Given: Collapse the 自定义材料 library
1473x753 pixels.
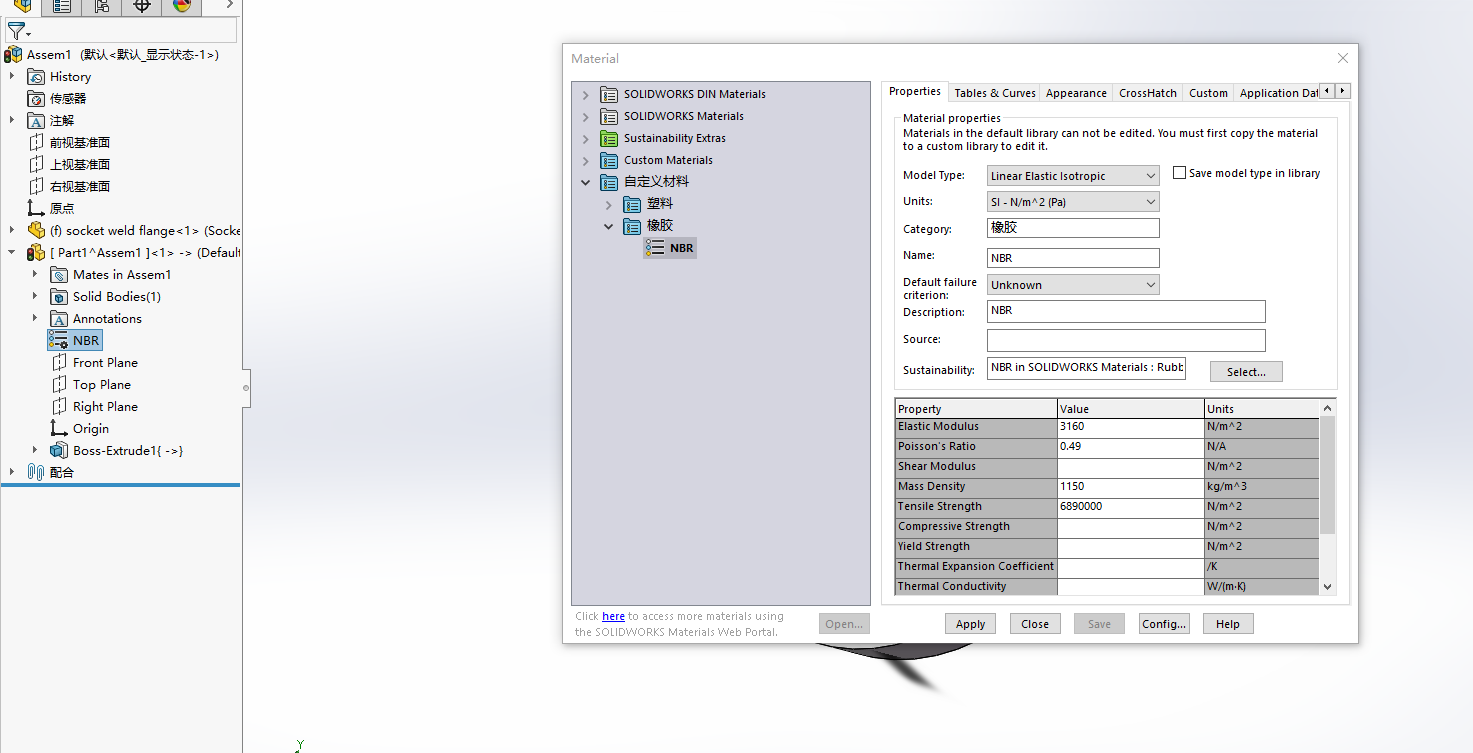Looking at the screenshot, I should tap(586, 182).
